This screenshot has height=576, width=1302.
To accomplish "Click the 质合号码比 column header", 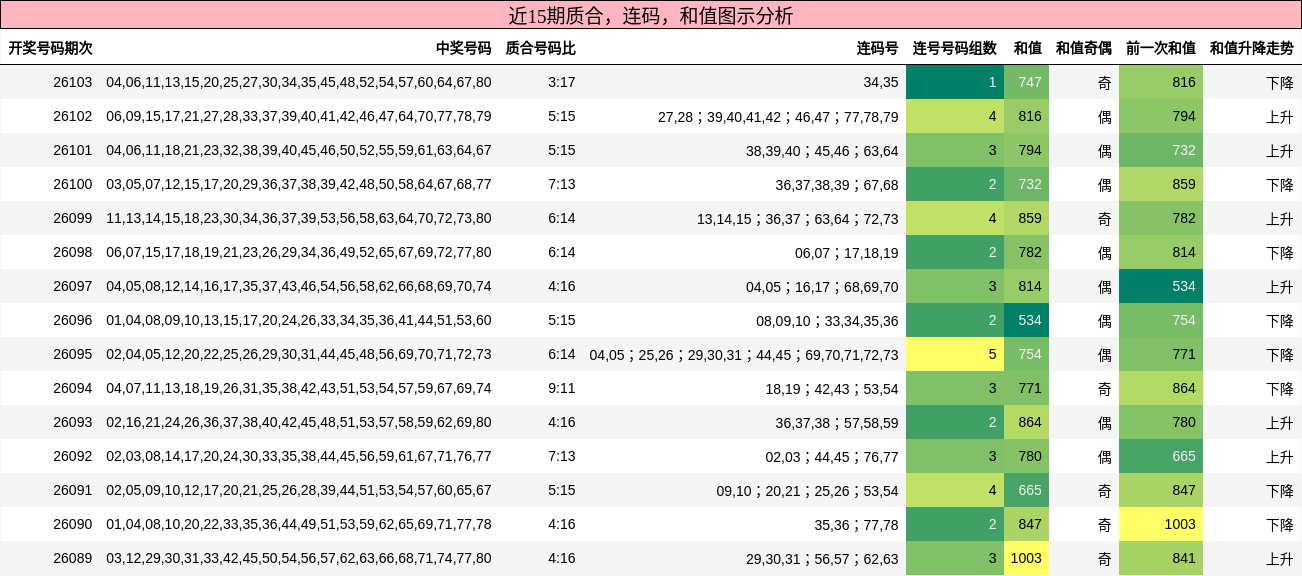I will (540, 48).
